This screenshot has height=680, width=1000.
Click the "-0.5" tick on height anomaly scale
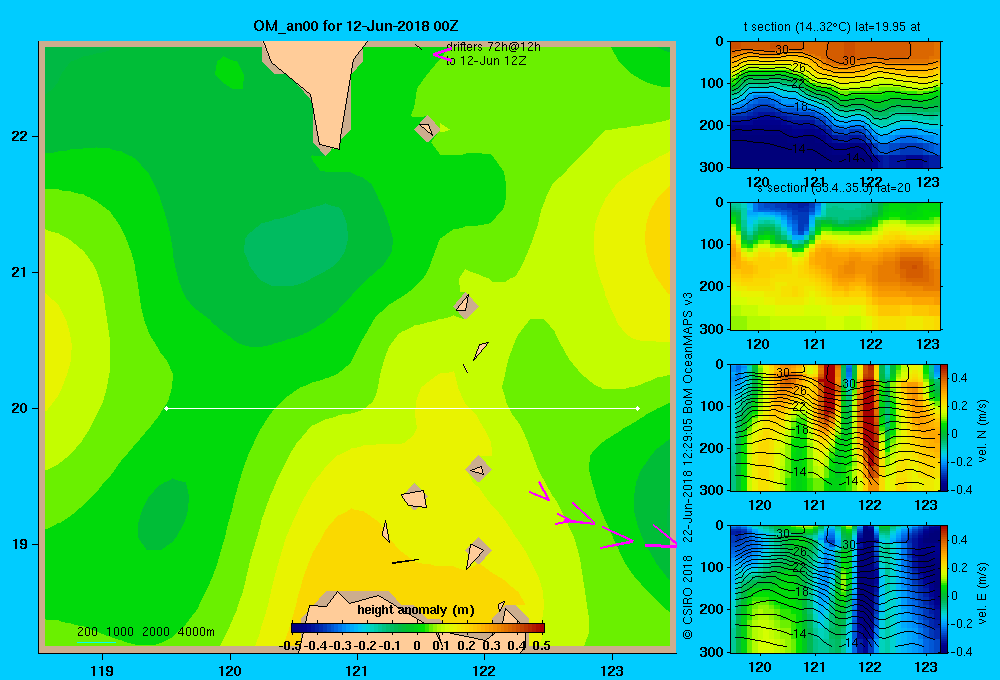tap(290, 646)
